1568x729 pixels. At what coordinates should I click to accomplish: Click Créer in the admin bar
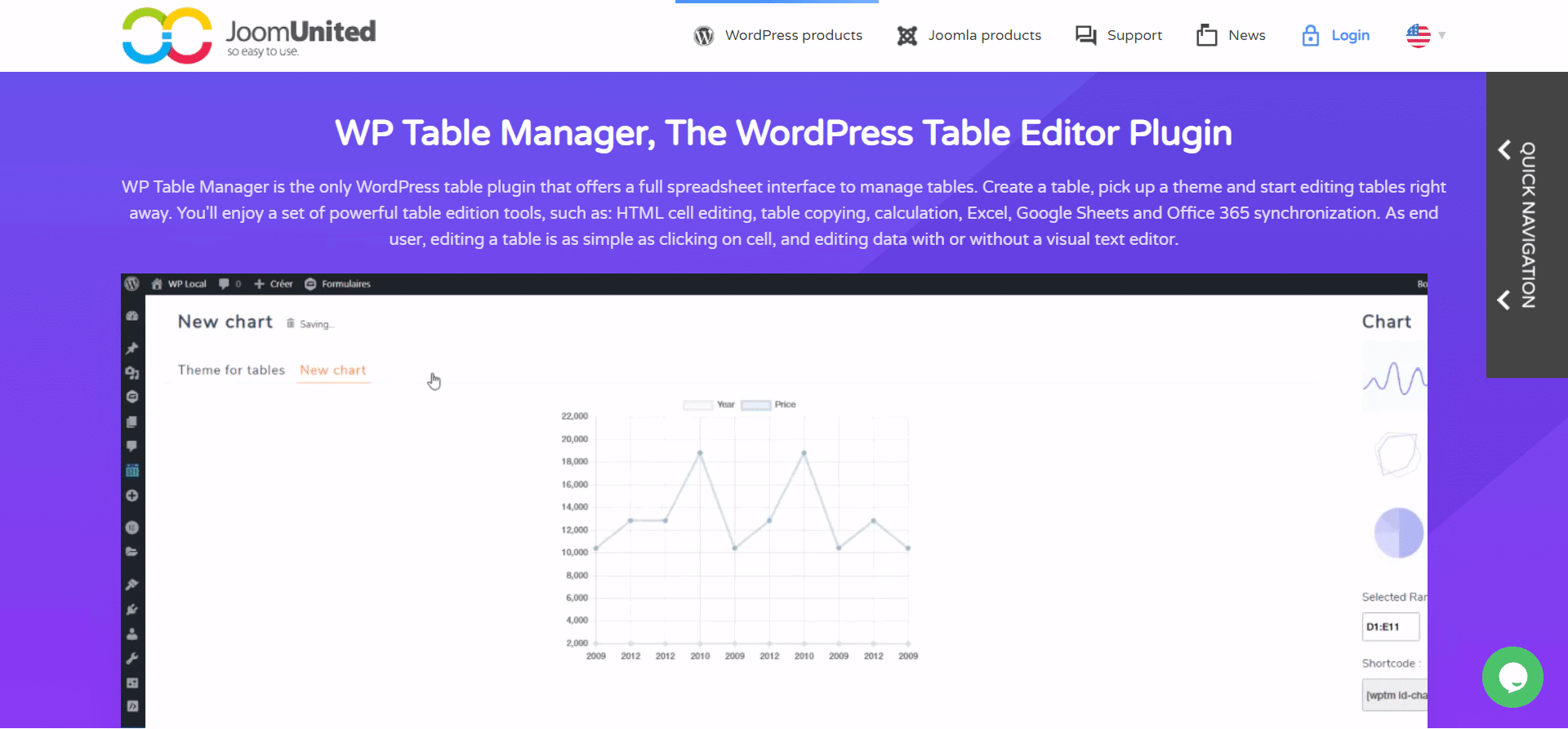pyautogui.click(x=274, y=284)
